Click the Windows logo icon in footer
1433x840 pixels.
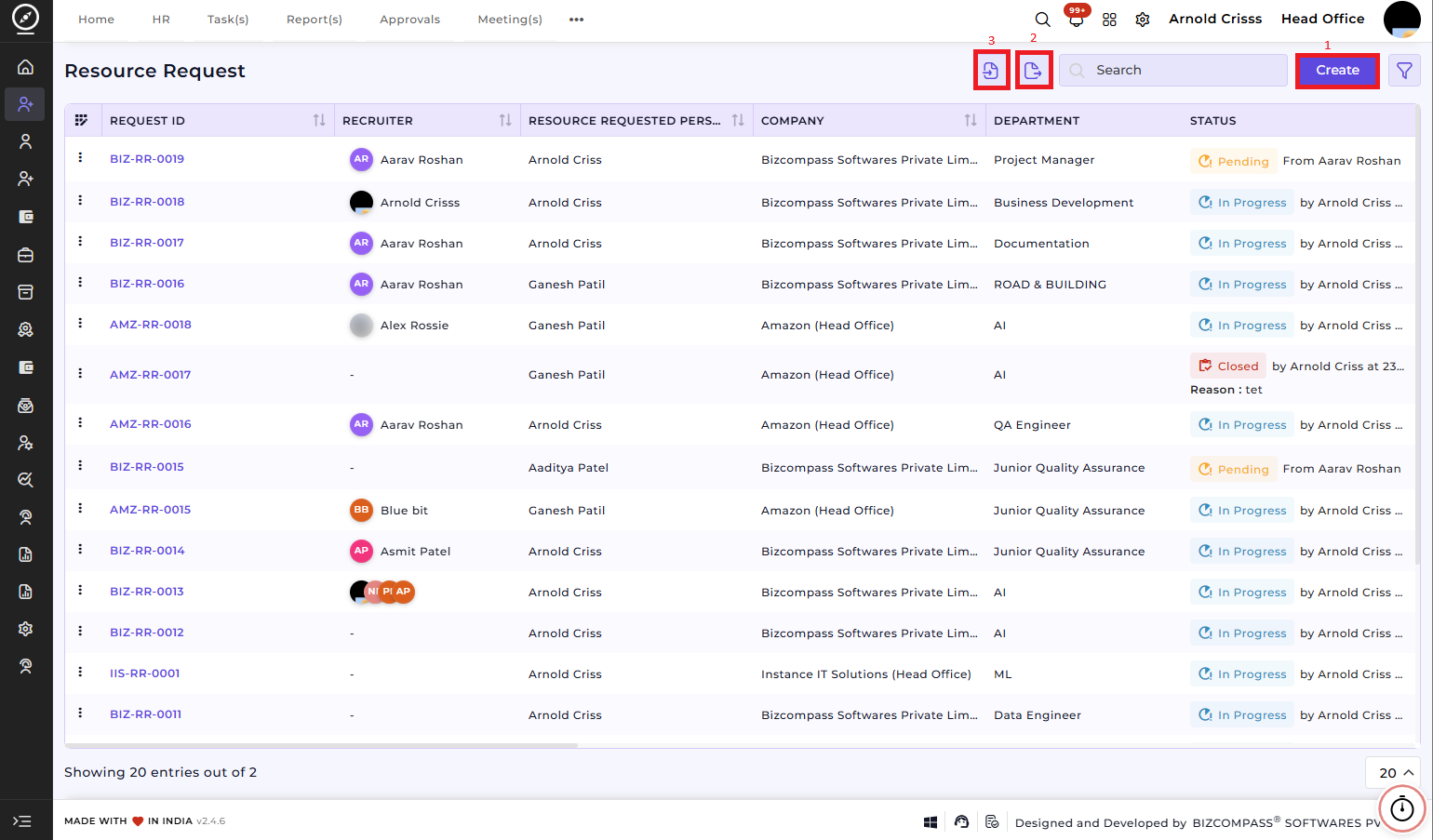point(930,822)
